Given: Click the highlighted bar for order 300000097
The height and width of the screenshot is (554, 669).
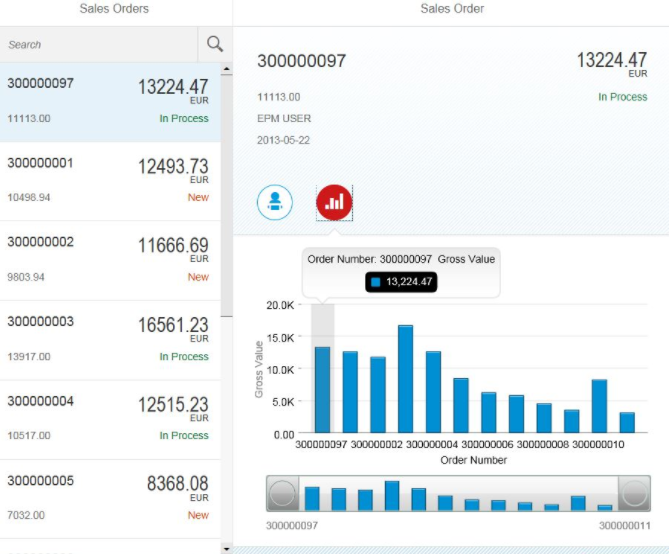Looking at the screenshot, I should pos(322,390).
